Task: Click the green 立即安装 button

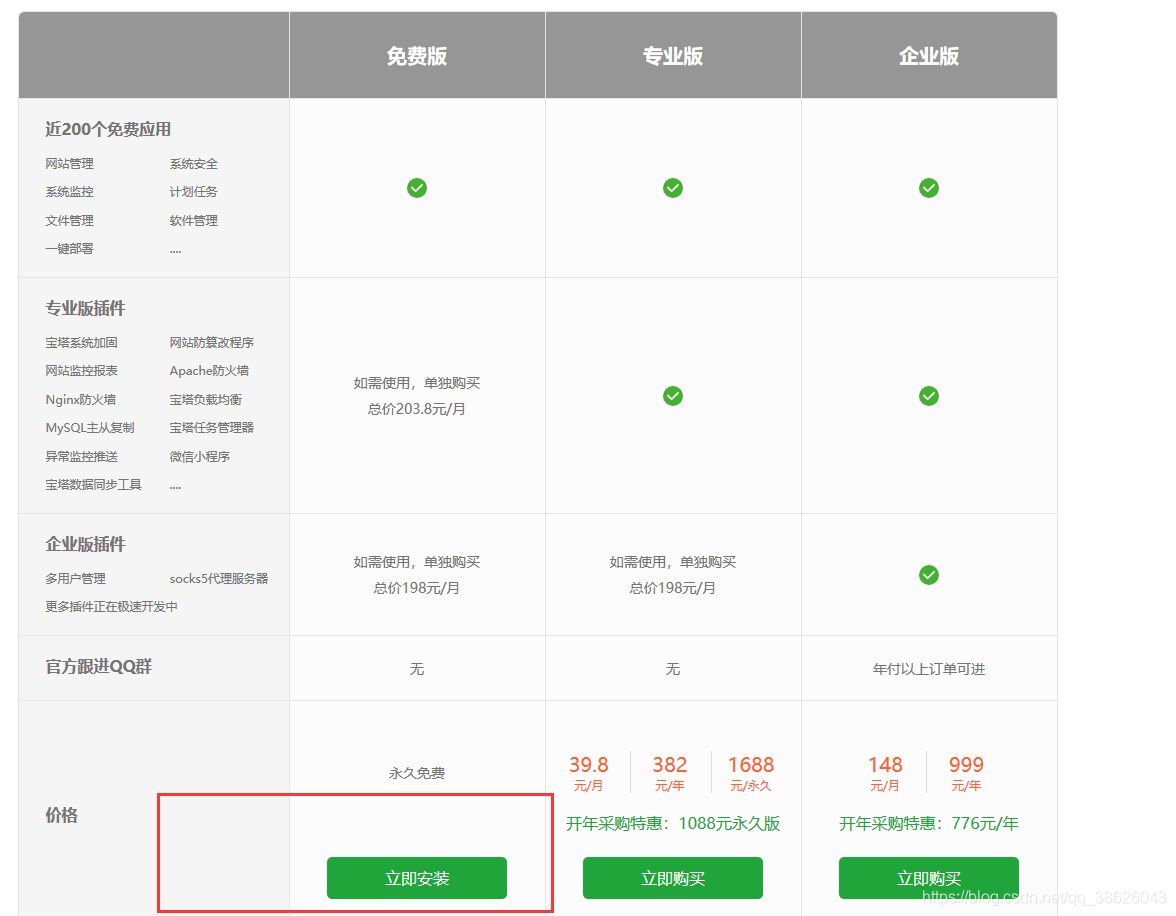Action: coord(416,878)
